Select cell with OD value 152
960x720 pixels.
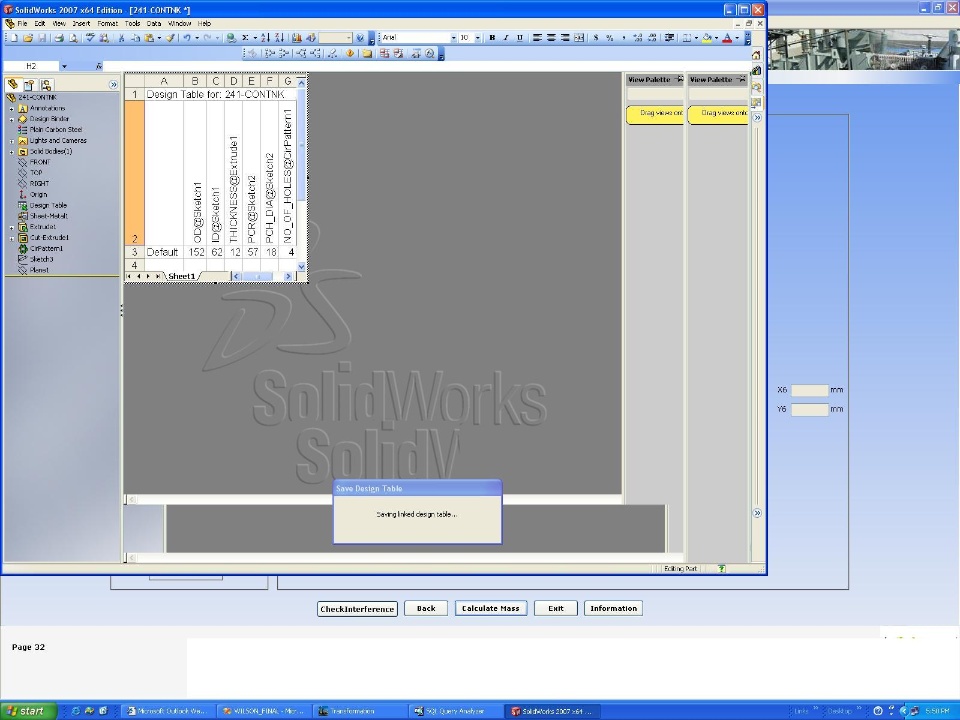(x=195, y=252)
